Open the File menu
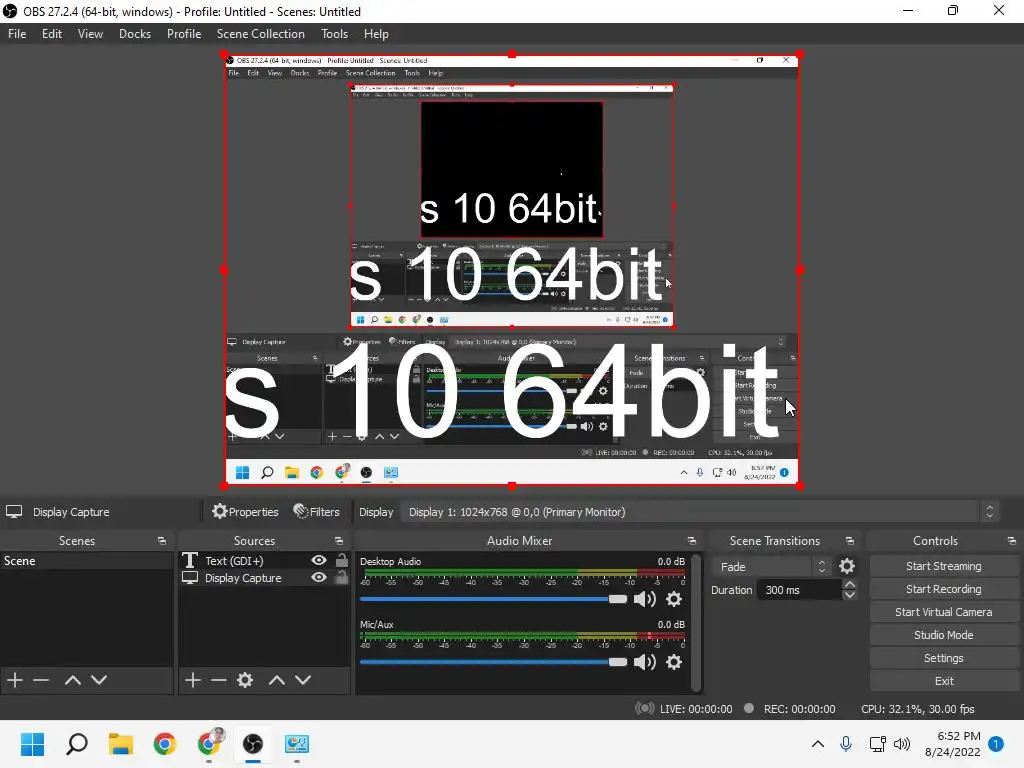This screenshot has width=1024, height=768. (17, 34)
